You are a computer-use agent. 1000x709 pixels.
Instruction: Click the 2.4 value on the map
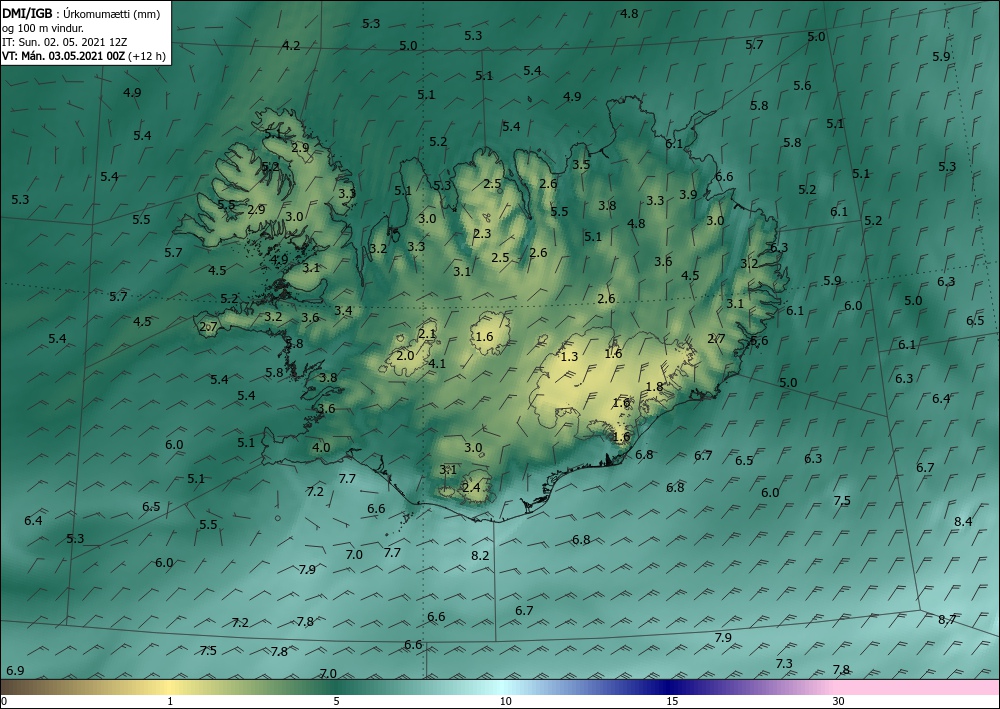point(471,488)
